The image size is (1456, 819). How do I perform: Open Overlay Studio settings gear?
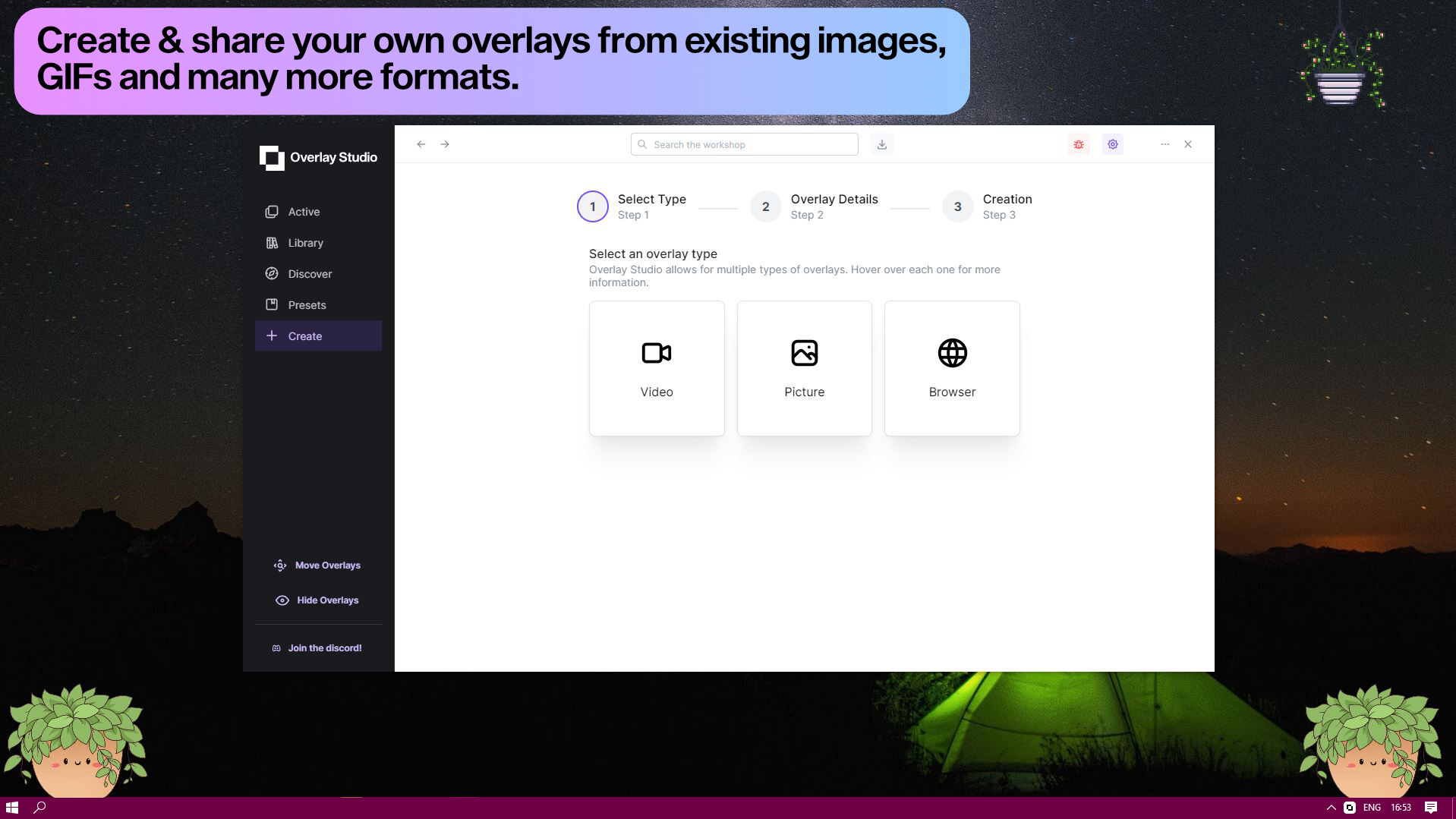[1112, 143]
